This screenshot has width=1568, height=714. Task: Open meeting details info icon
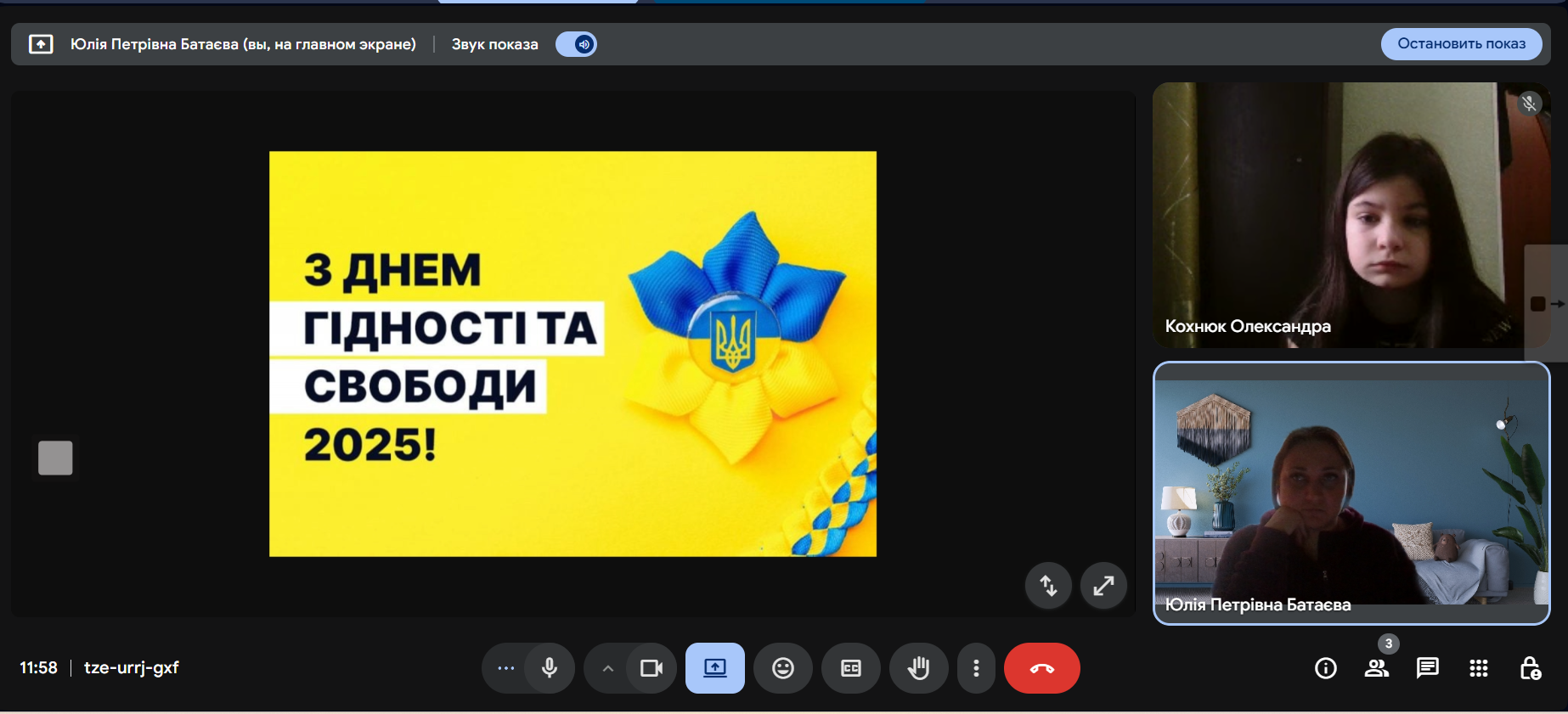click(1325, 668)
